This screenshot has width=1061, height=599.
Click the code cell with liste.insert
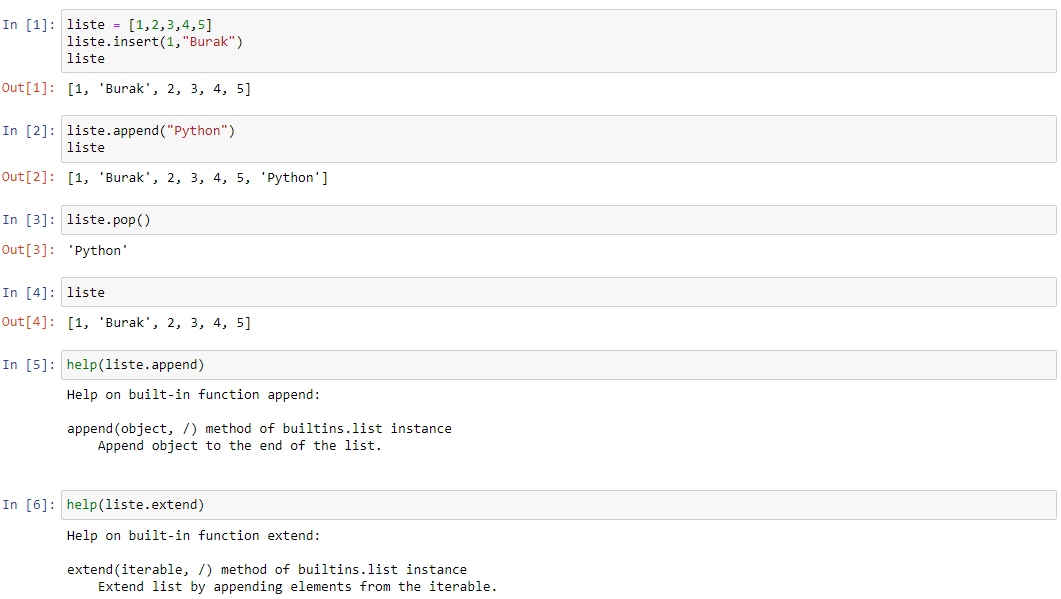558,41
